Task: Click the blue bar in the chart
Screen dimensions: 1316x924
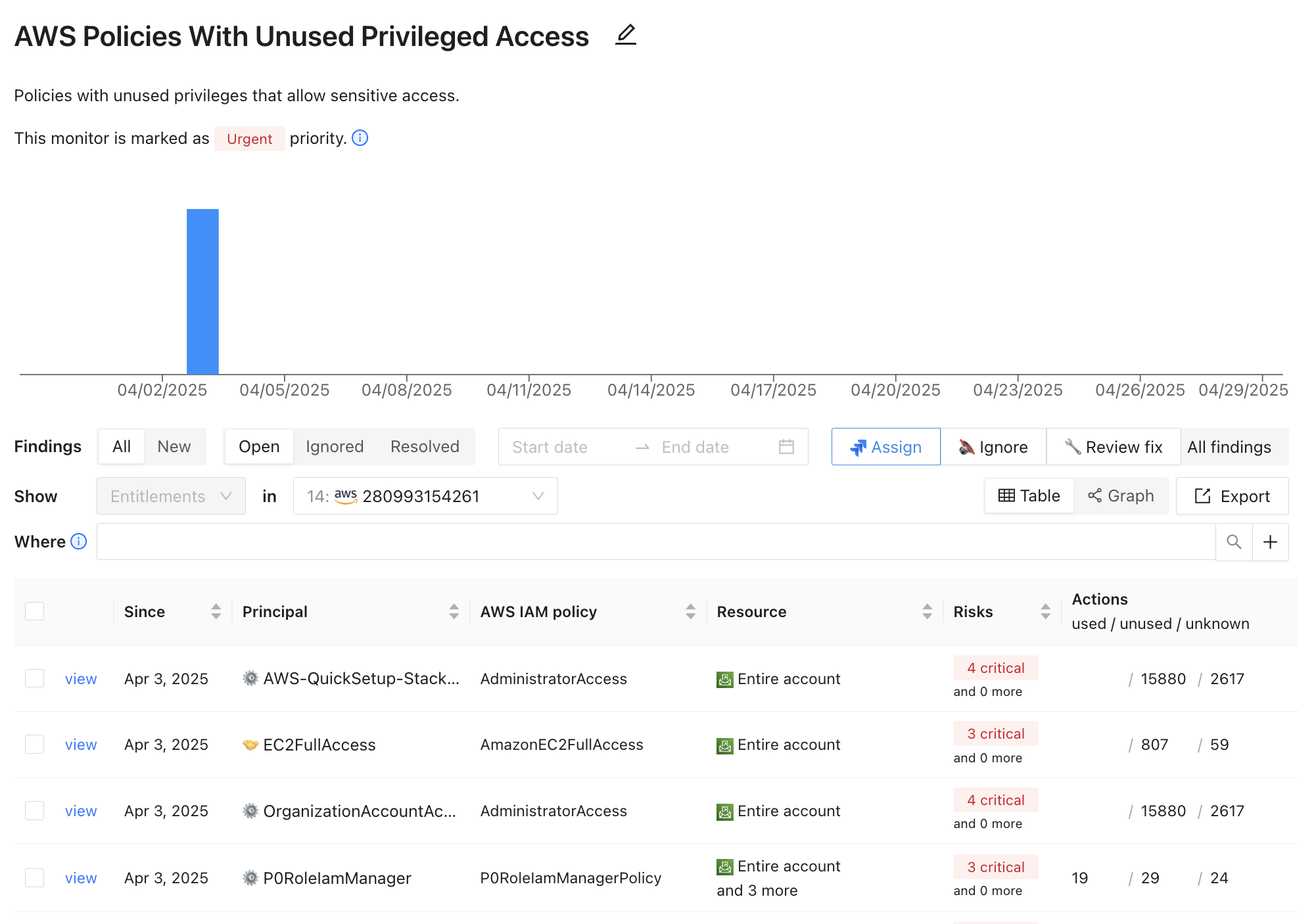Action: tap(202, 291)
